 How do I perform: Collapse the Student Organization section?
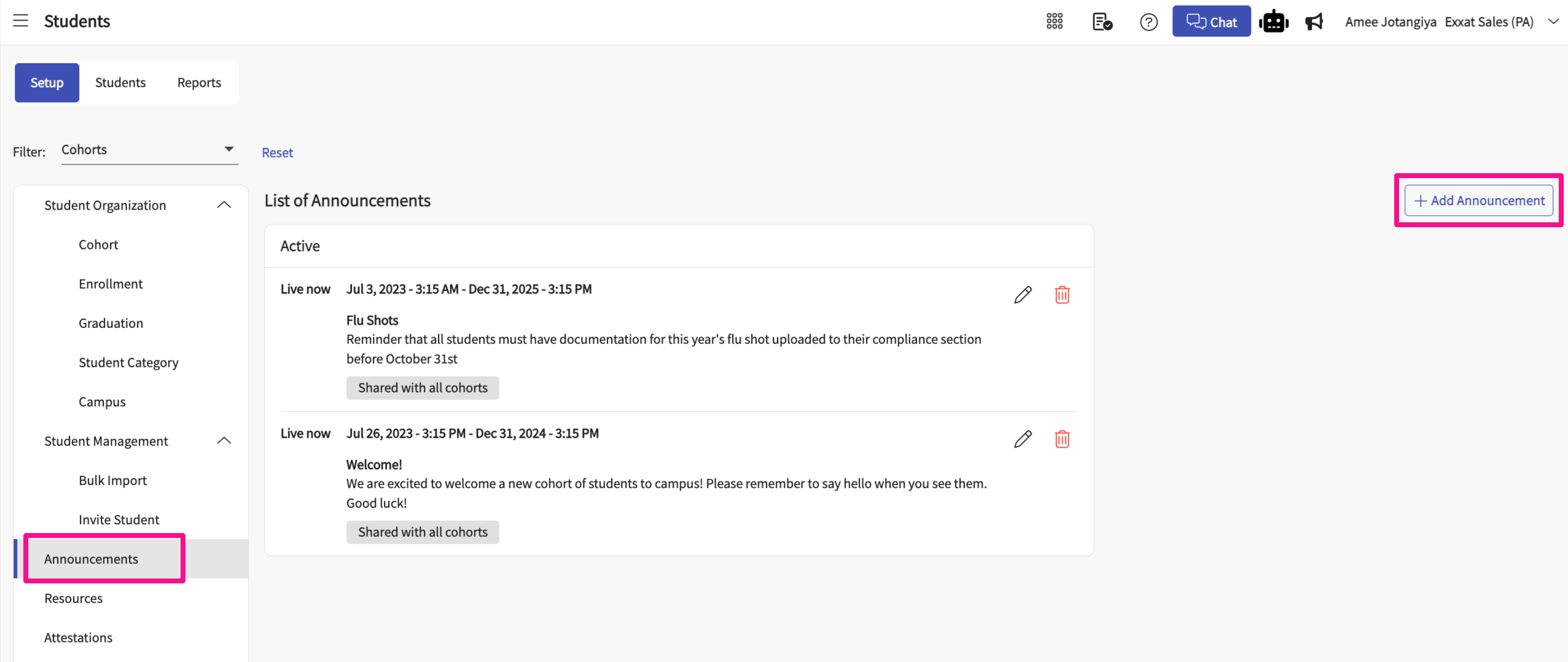pos(224,205)
